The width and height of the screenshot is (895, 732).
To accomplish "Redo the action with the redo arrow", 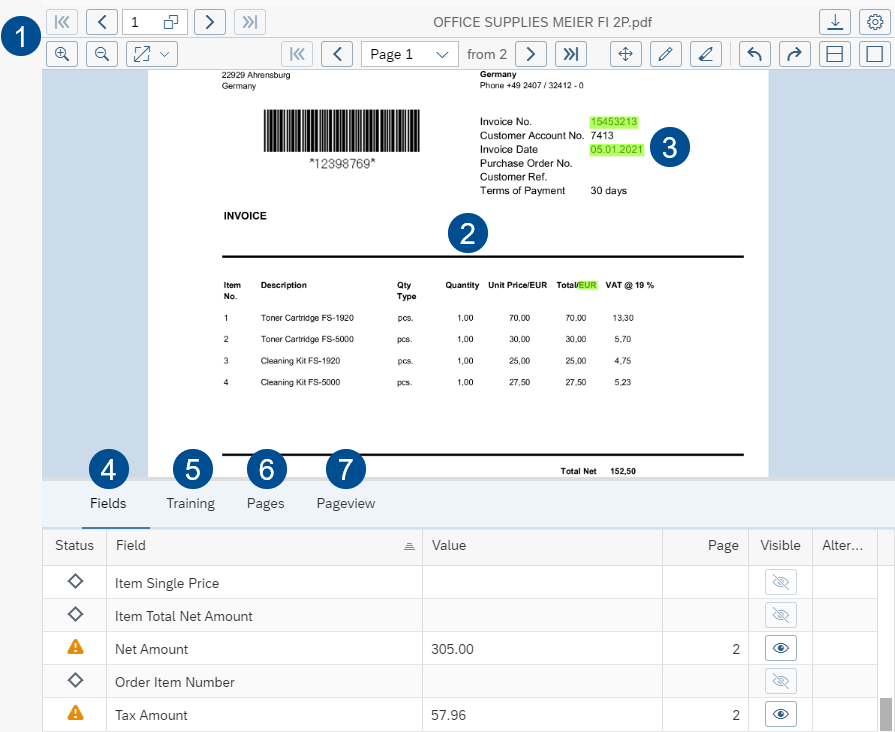I will 794,54.
